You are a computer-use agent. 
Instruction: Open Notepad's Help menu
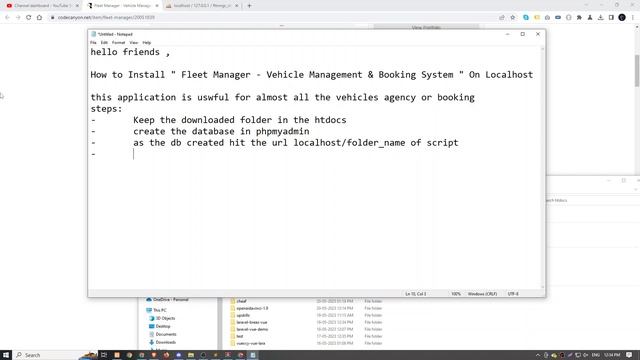click(147, 42)
